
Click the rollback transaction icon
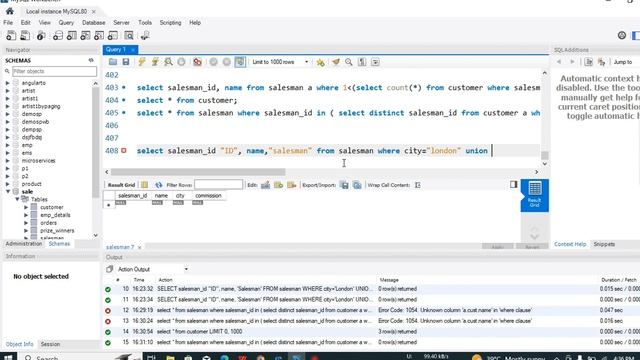[227, 62]
